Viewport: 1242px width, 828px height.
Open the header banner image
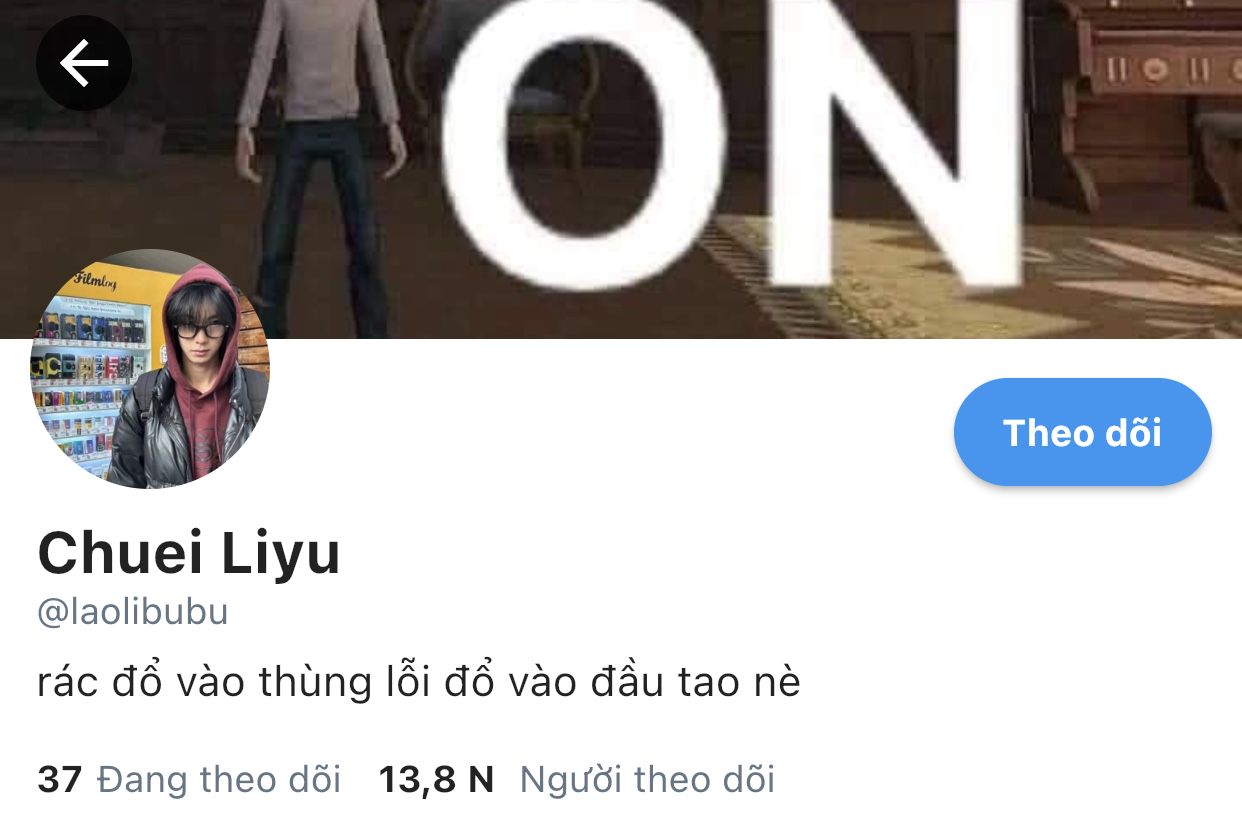click(621, 169)
